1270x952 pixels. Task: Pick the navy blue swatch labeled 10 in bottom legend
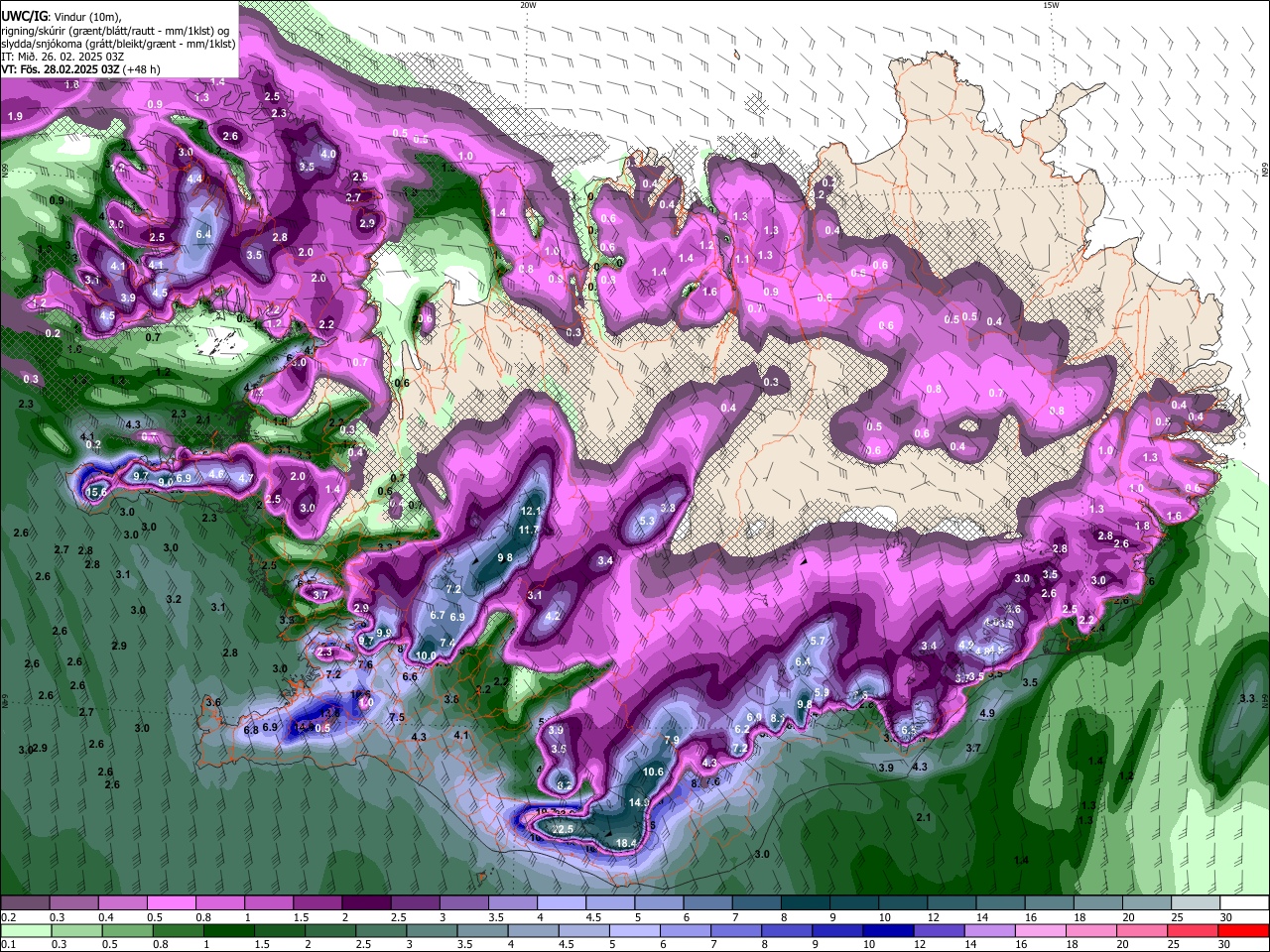(x=889, y=931)
